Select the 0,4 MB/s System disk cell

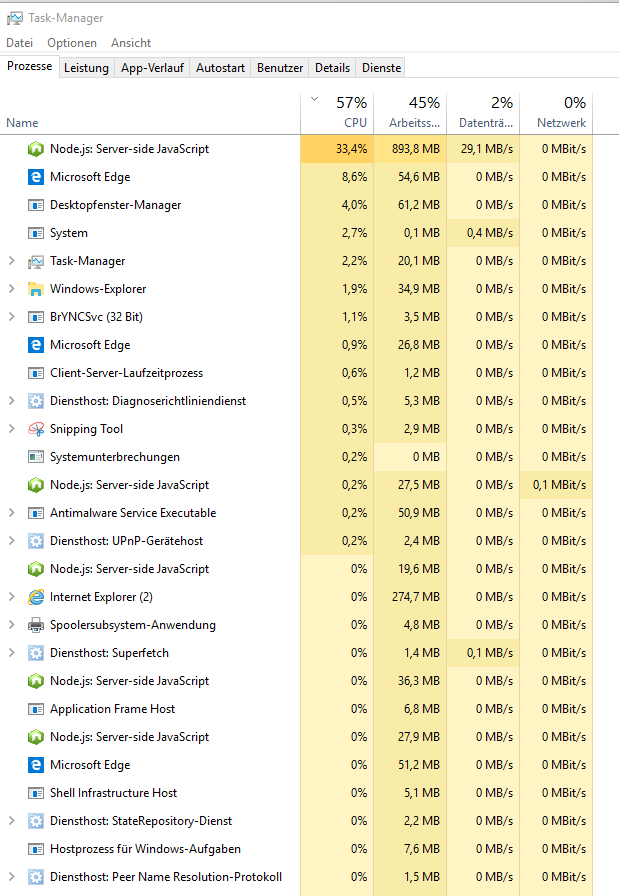click(x=483, y=233)
